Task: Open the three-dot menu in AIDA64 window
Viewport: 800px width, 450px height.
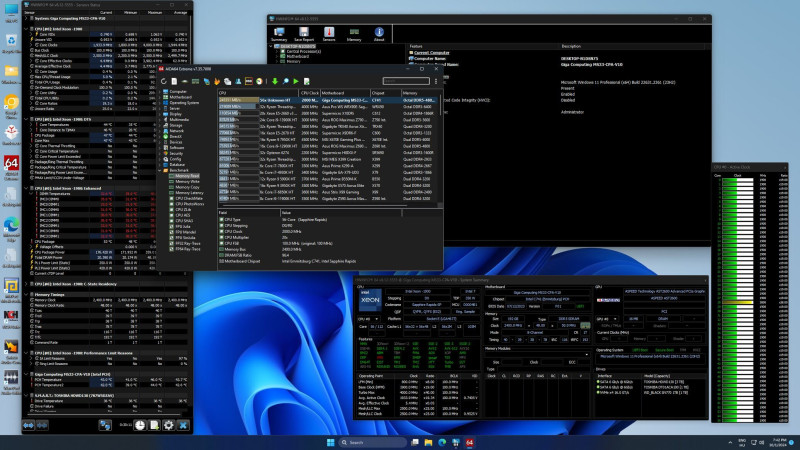Action: 436,81
